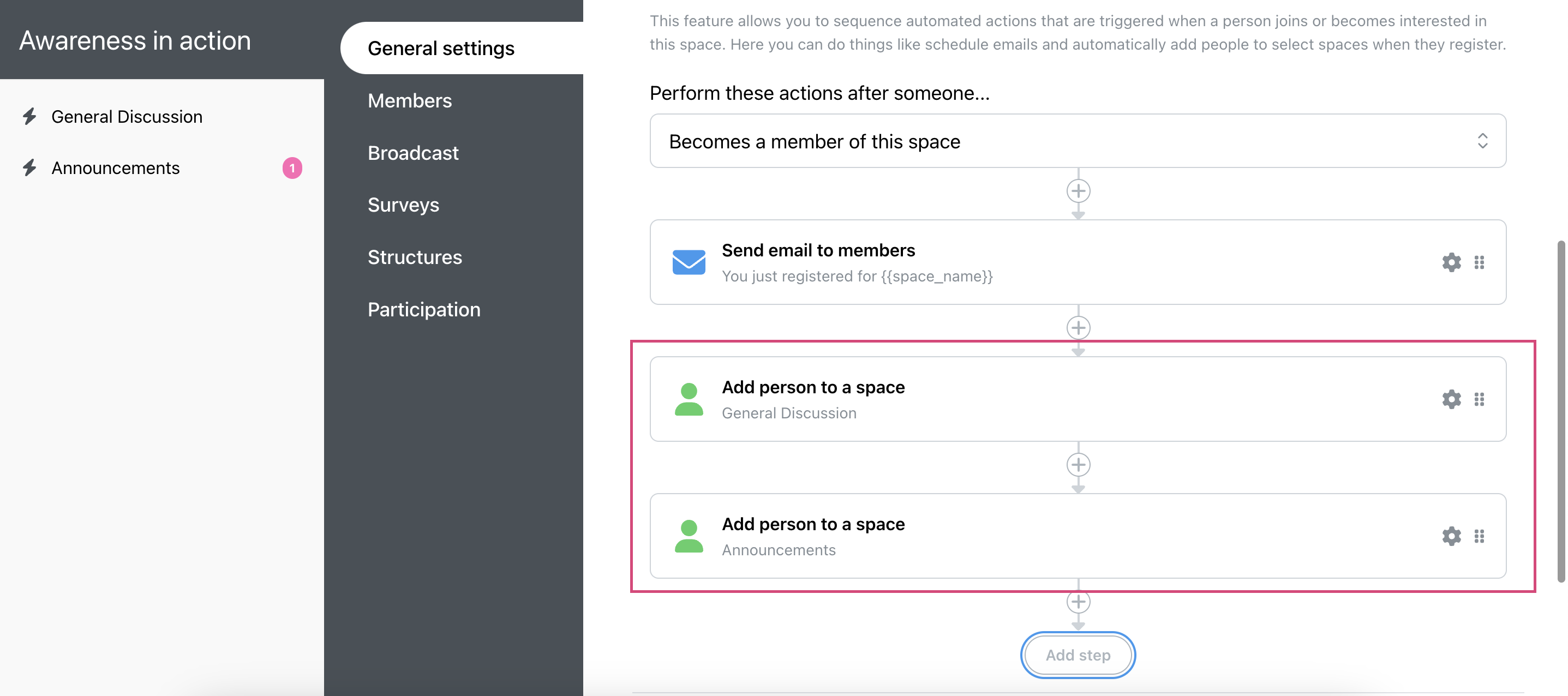Image resolution: width=1568 pixels, height=696 pixels.
Task: Click Send email to members step title
Action: (x=818, y=250)
